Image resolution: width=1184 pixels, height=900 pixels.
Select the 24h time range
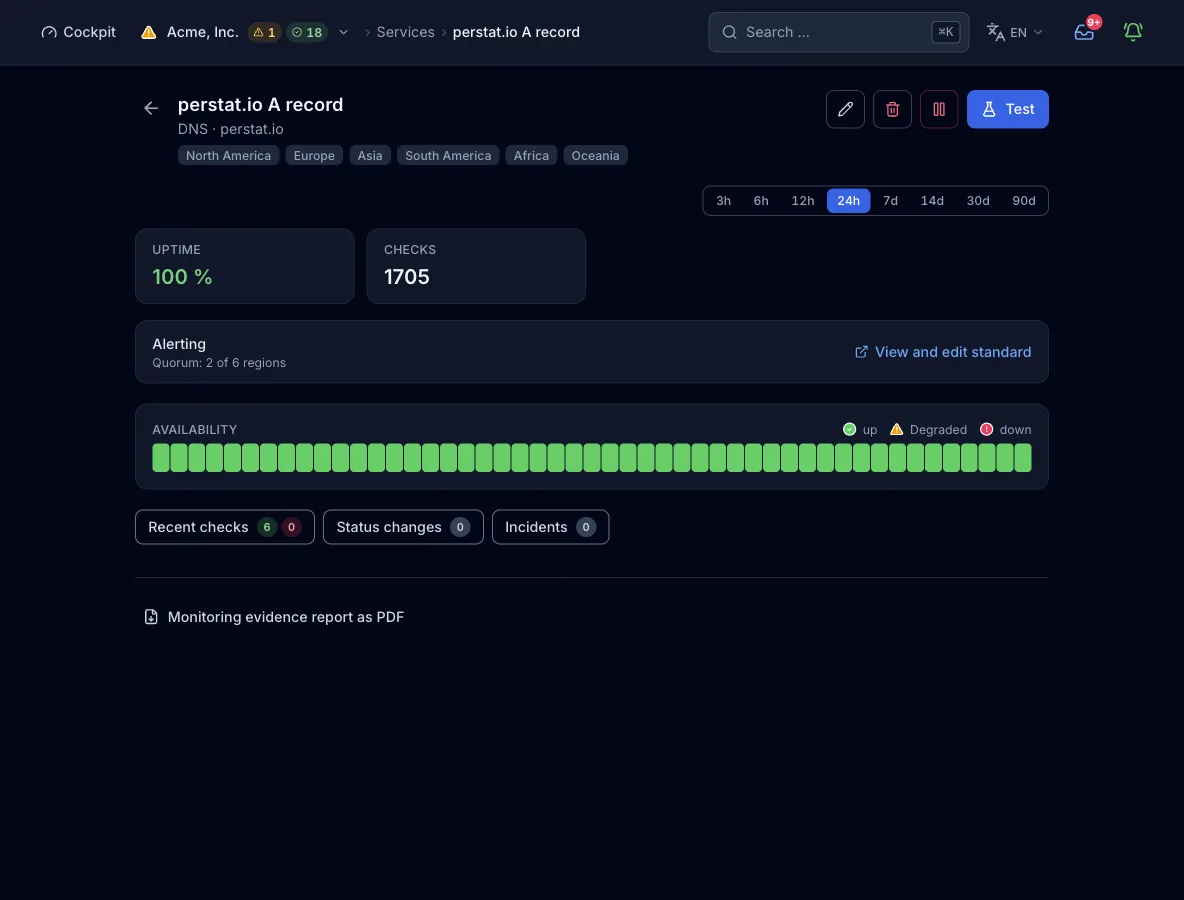[x=848, y=201]
